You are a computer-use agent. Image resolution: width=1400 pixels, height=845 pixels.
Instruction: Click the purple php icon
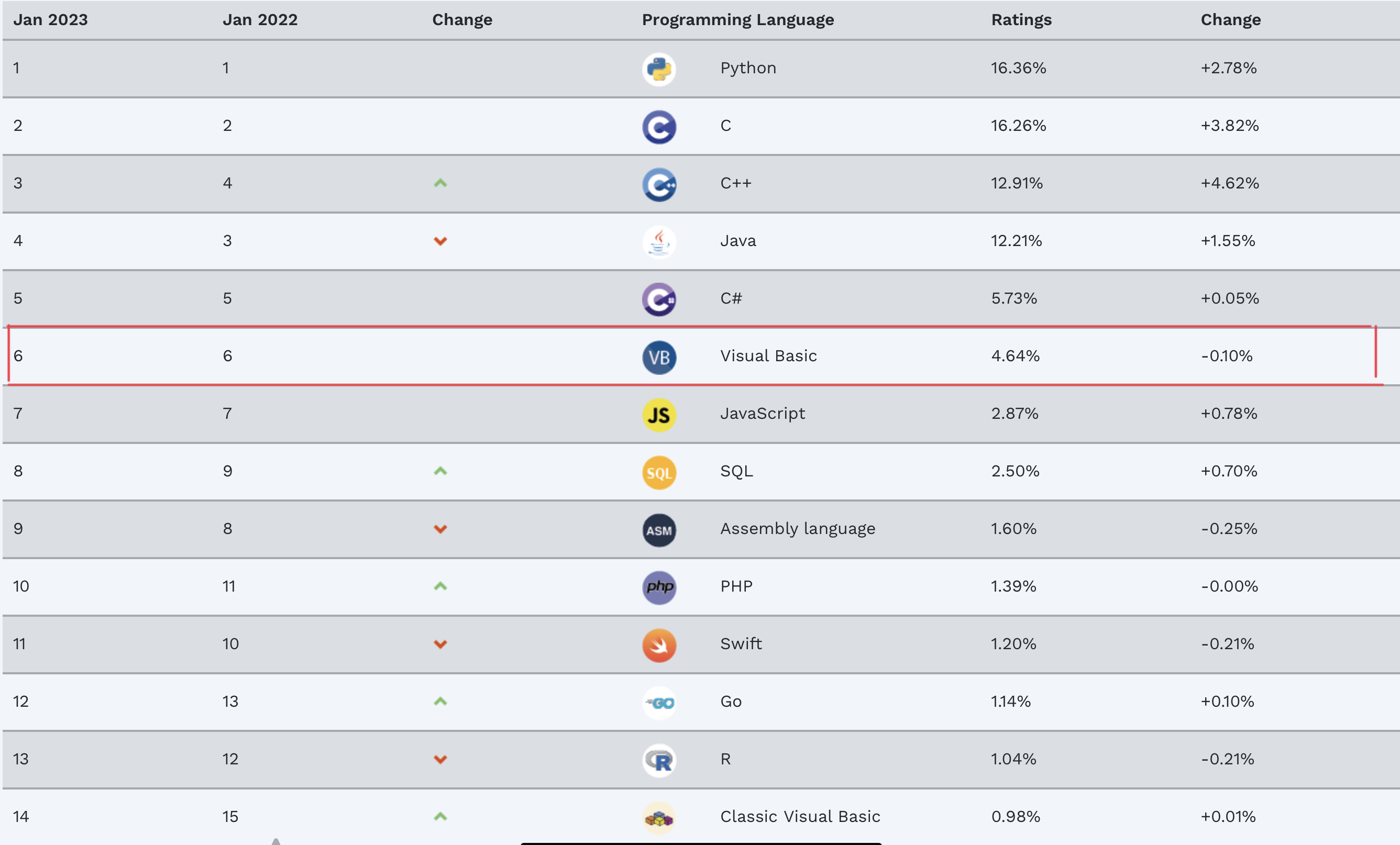(x=659, y=587)
